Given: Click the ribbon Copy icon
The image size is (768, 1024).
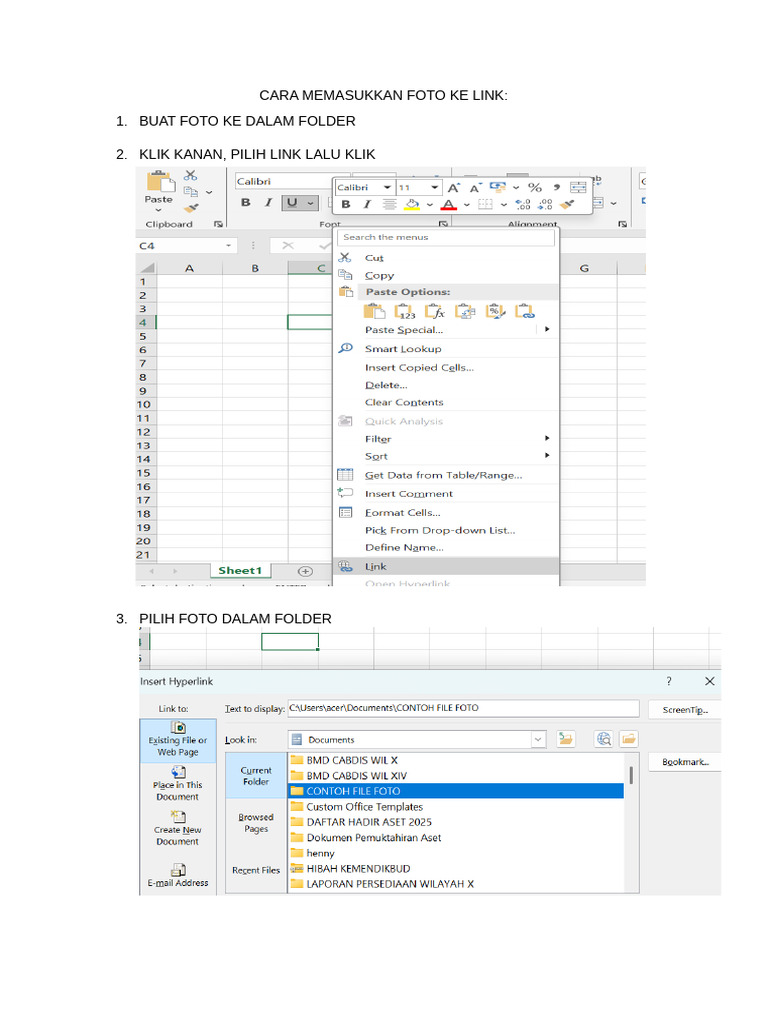Looking at the screenshot, I should [191, 192].
